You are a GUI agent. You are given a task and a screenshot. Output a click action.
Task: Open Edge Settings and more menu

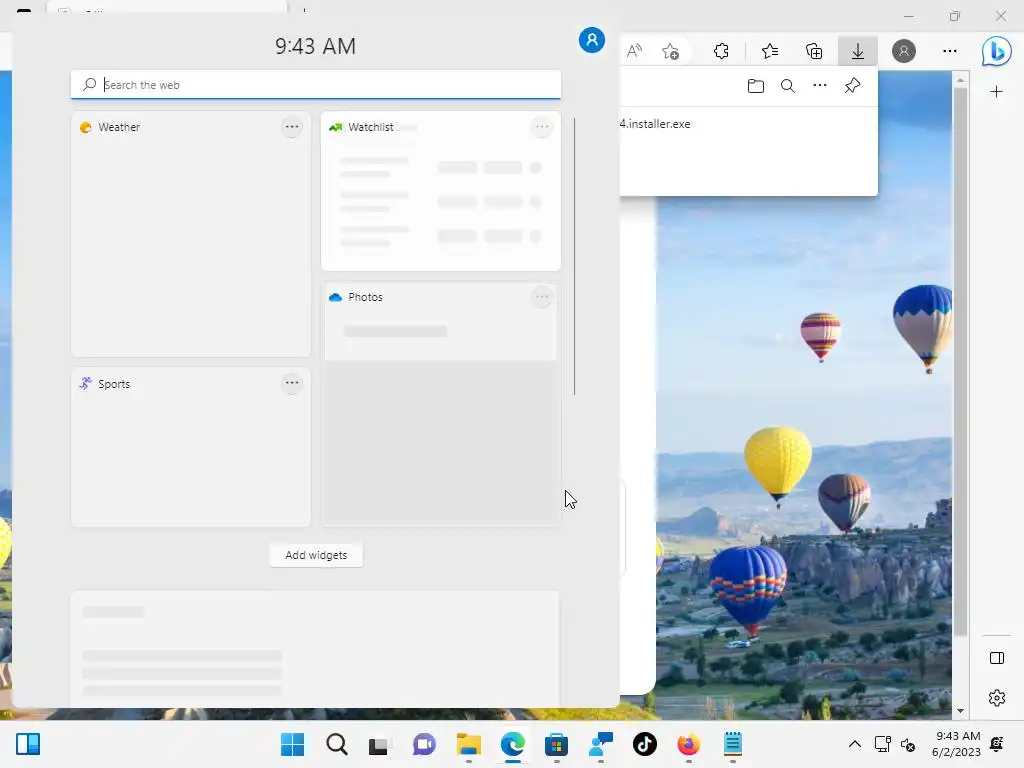(x=950, y=51)
